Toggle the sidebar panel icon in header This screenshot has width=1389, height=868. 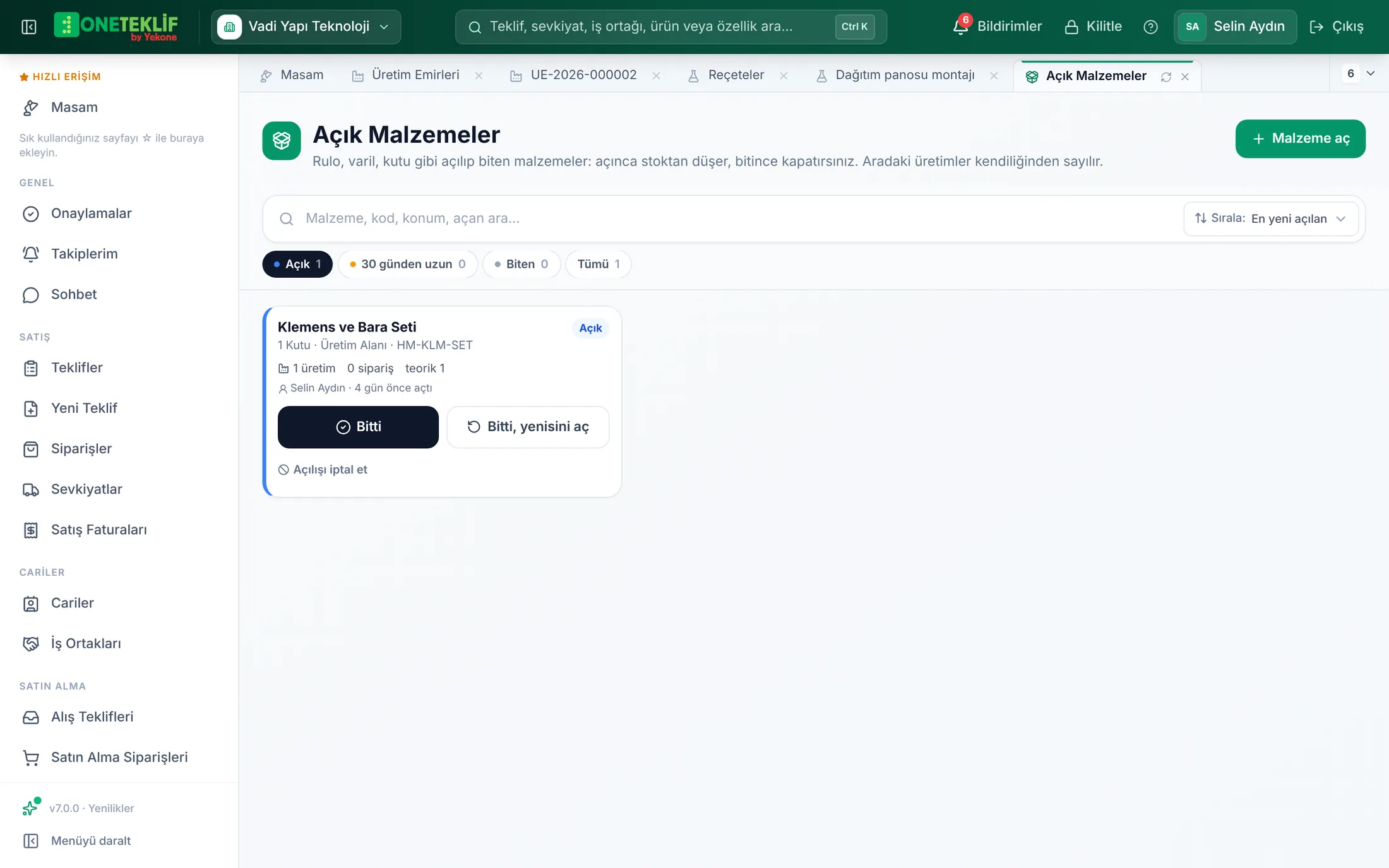(x=29, y=27)
